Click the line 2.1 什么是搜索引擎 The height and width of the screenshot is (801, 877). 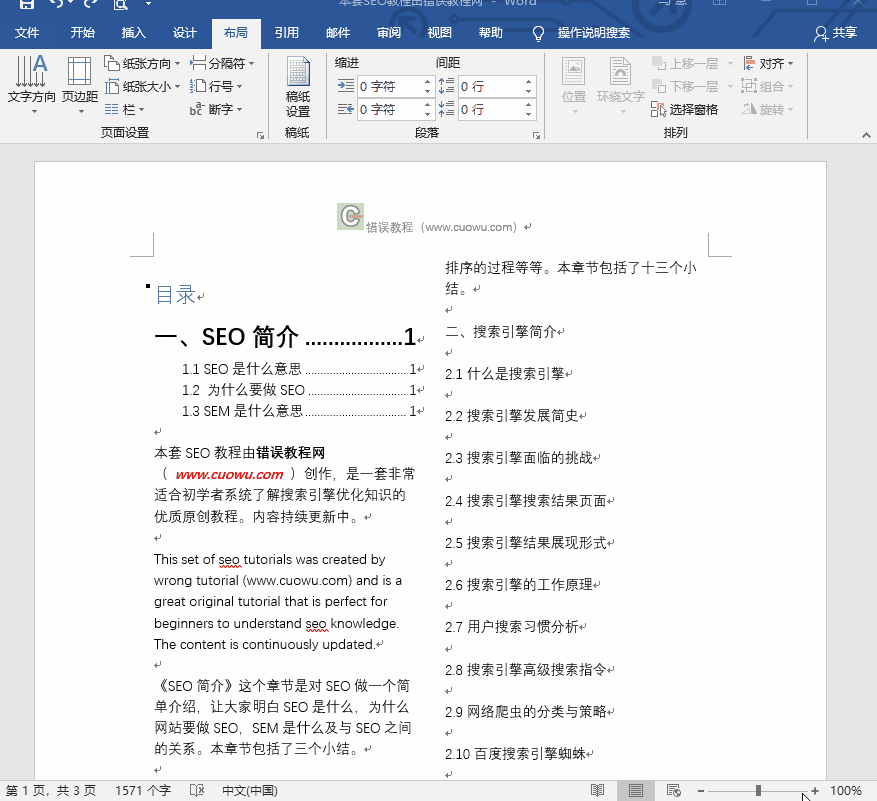(504, 374)
